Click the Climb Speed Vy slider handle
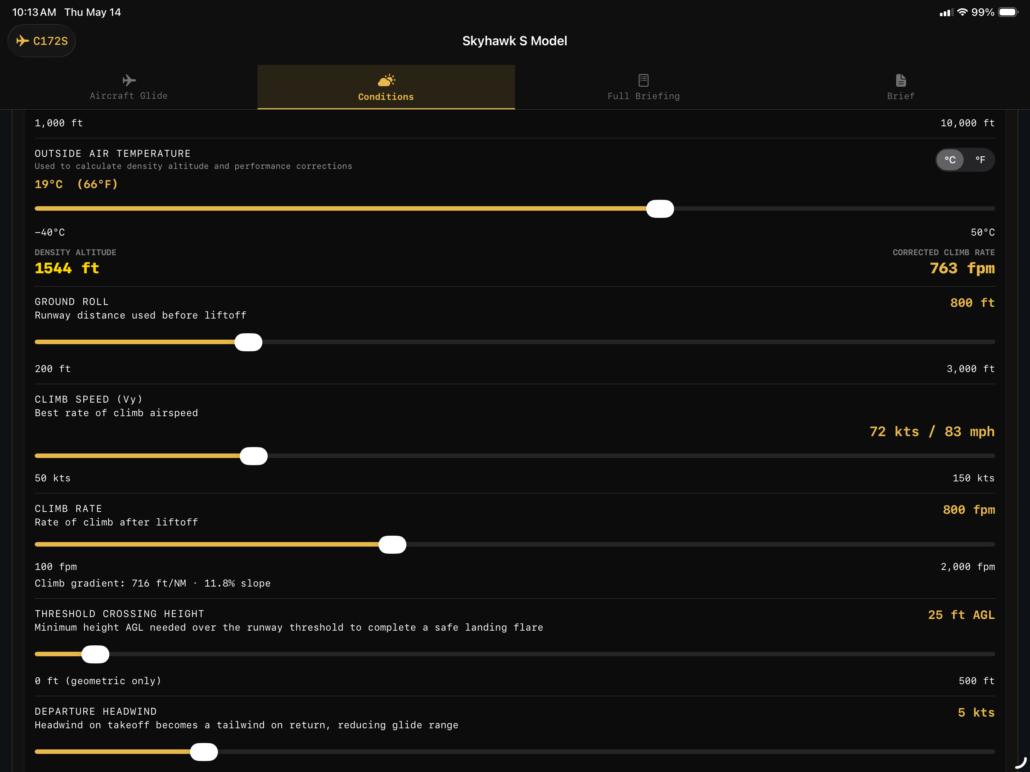This screenshot has height=772, width=1030. [254, 456]
